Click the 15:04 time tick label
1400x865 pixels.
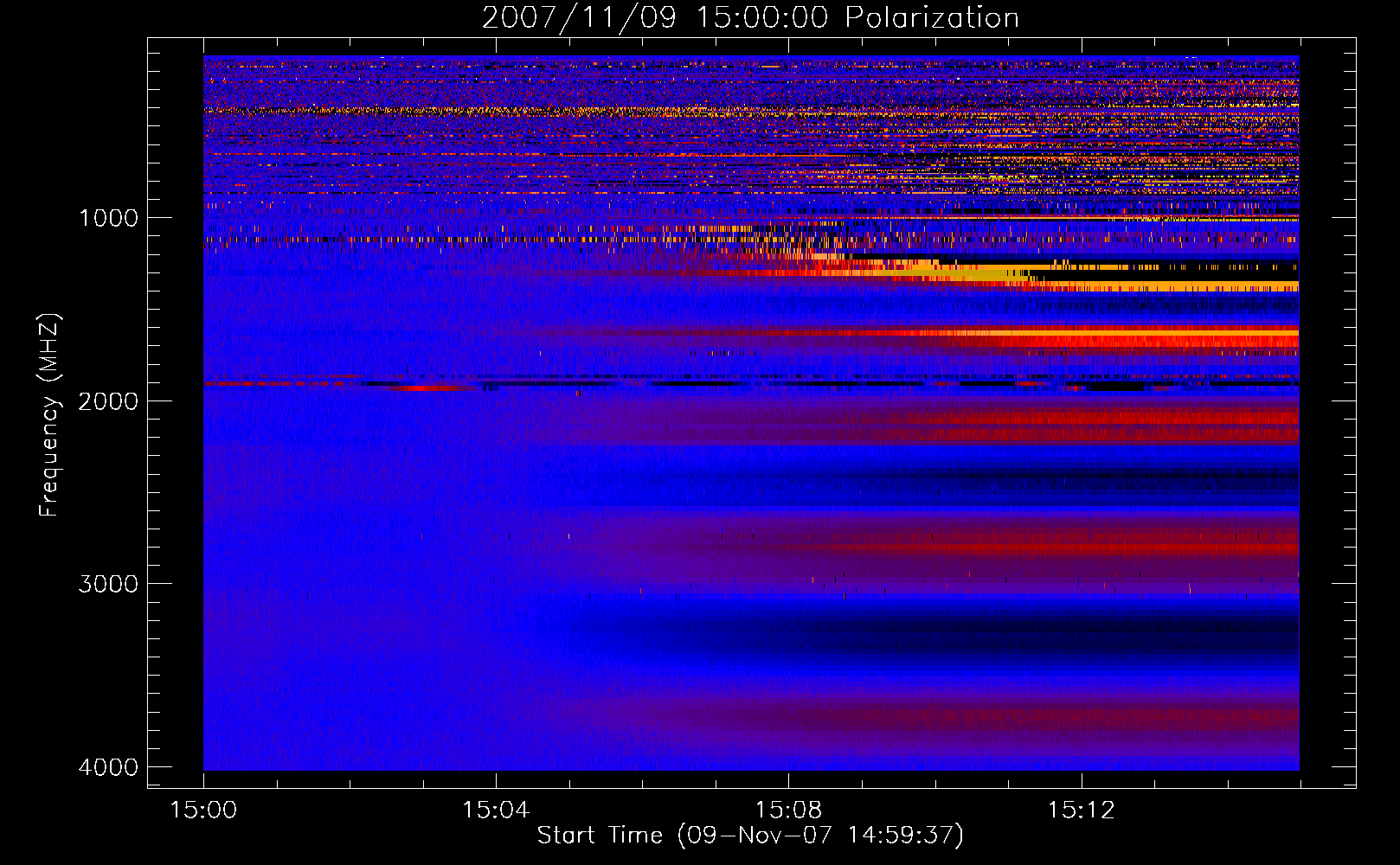tap(496, 811)
